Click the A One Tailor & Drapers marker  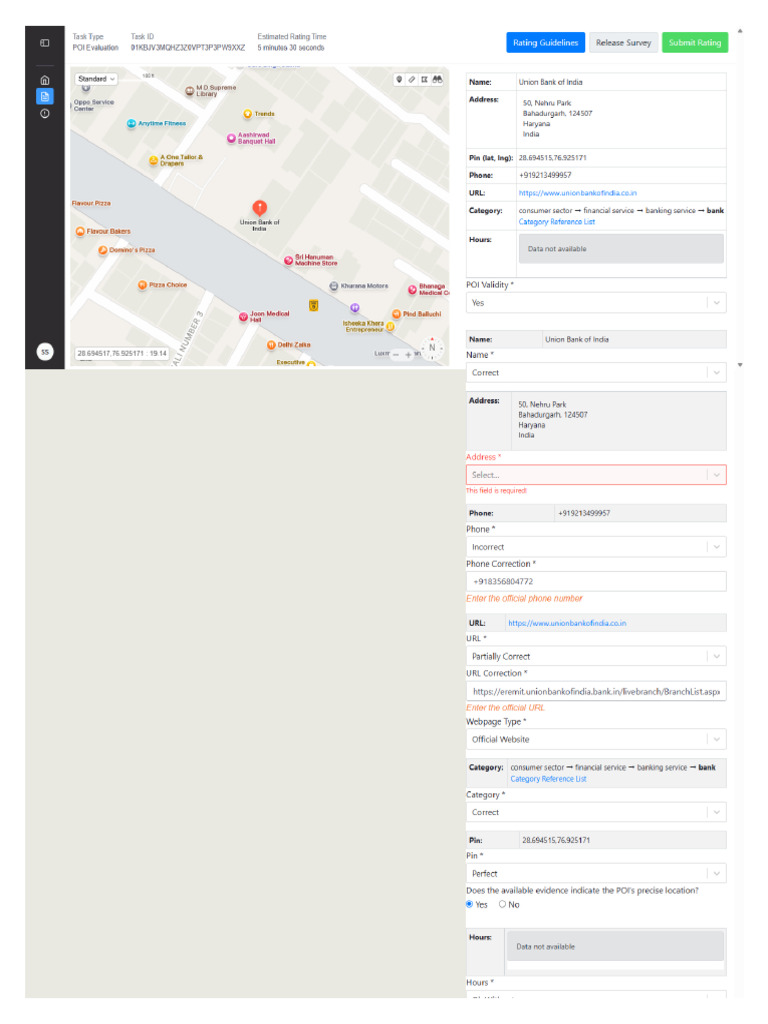pos(153,160)
